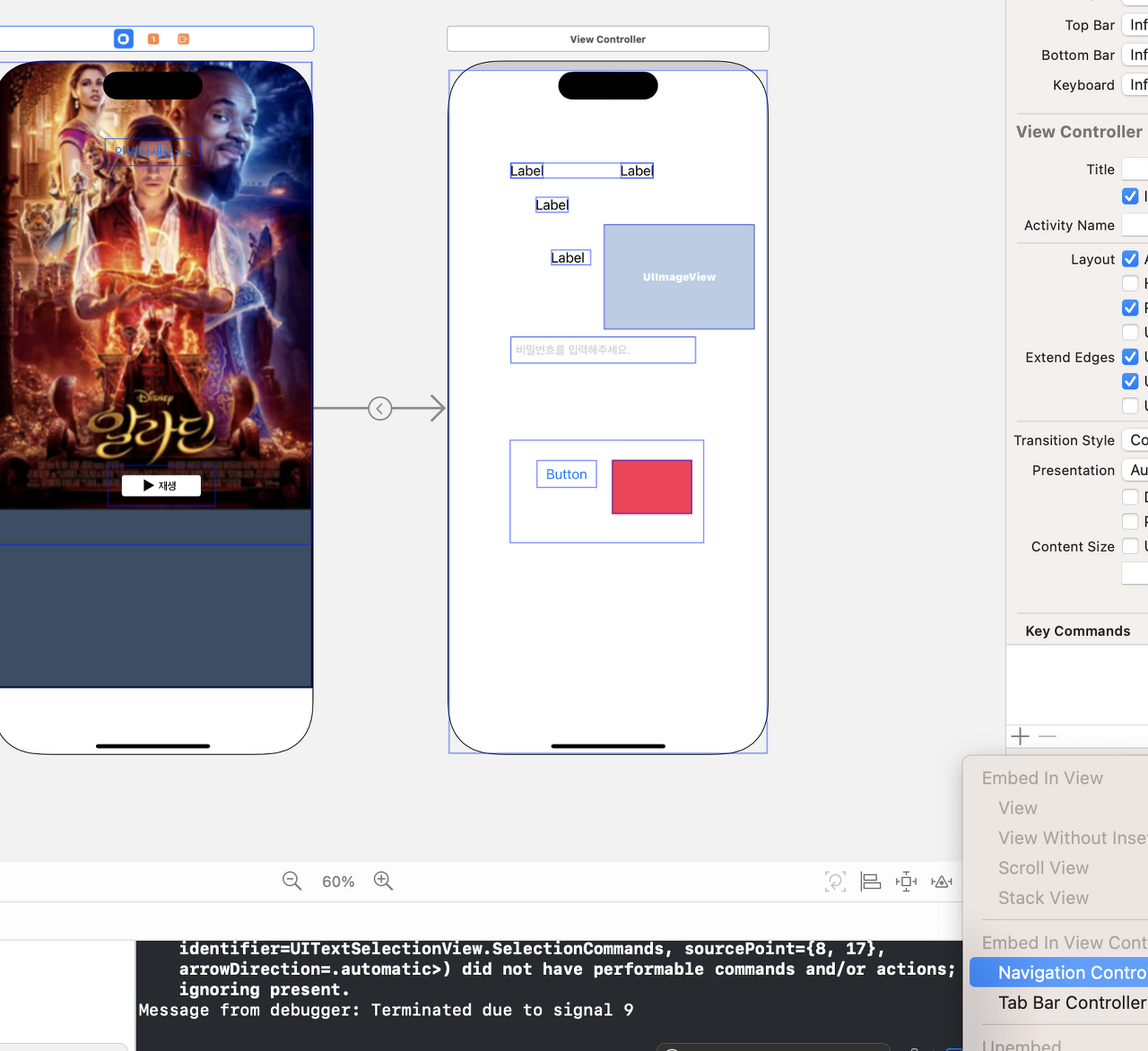The image size is (1148, 1051).
Task: Open the Top Bar dropdown
Action: coord(1135,25)
